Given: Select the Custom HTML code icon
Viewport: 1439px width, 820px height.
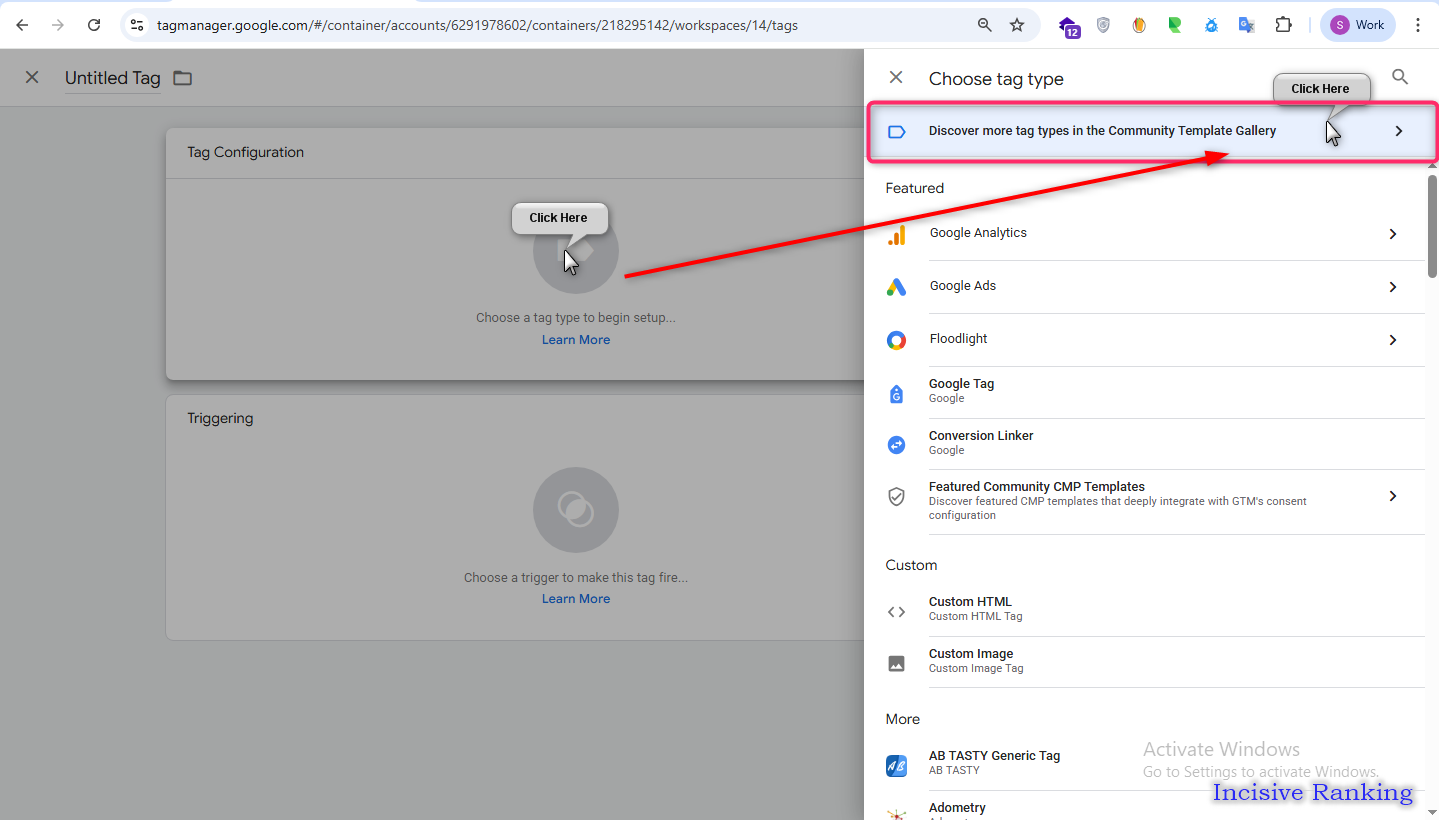Looking at the screenshot, I should (896, 612).
